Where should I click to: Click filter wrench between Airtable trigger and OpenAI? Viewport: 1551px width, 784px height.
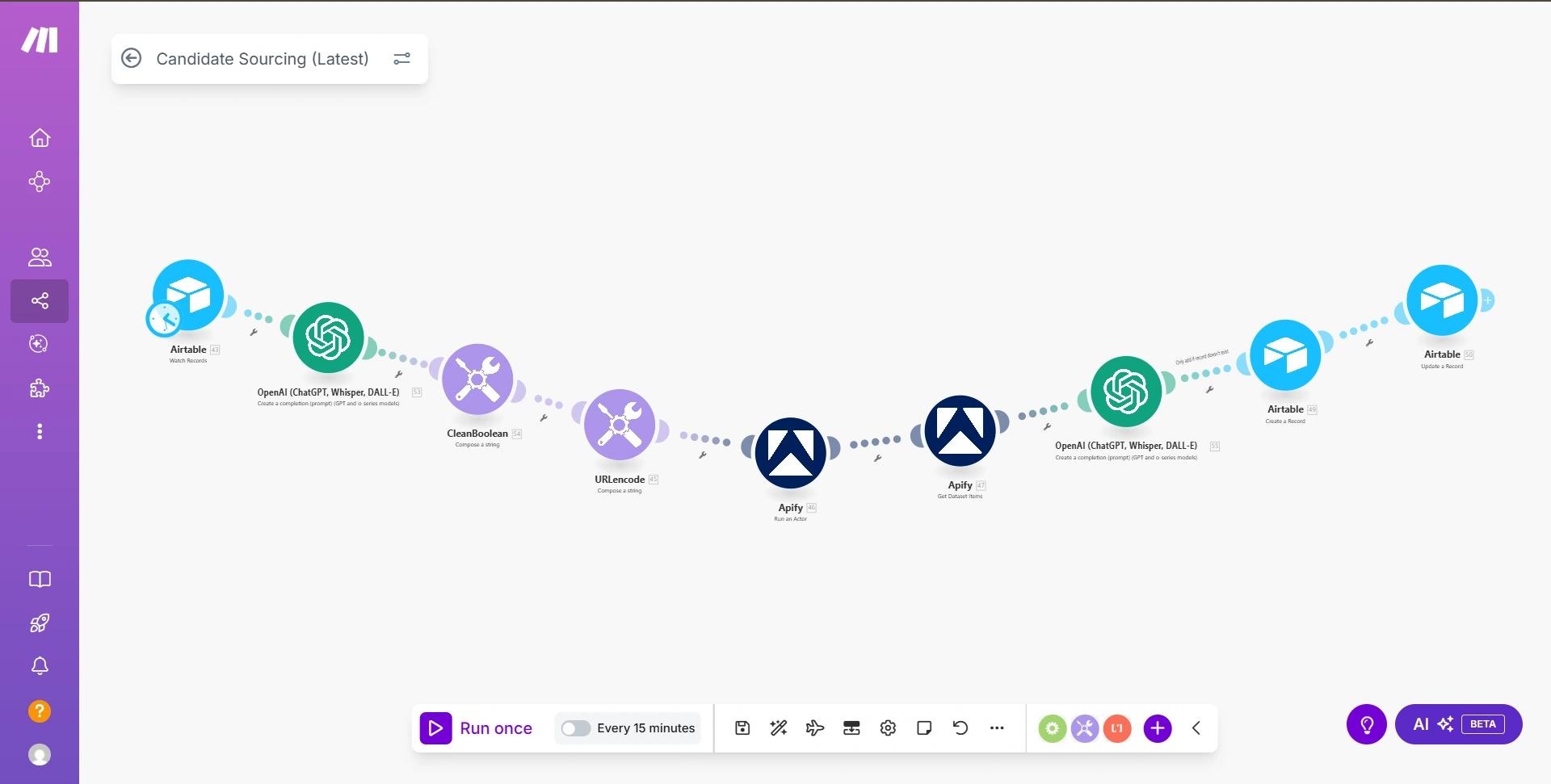(x=254, y=332)
